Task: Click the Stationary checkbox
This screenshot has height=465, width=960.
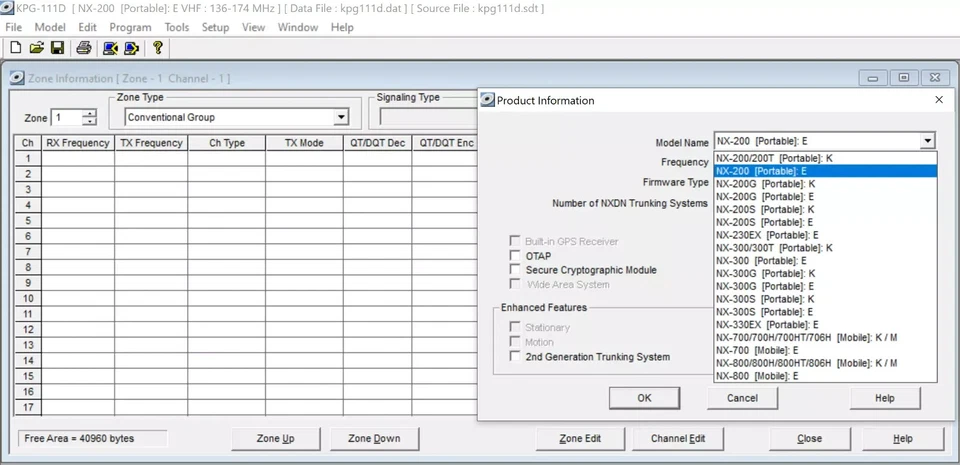Action: click(515, 327)
